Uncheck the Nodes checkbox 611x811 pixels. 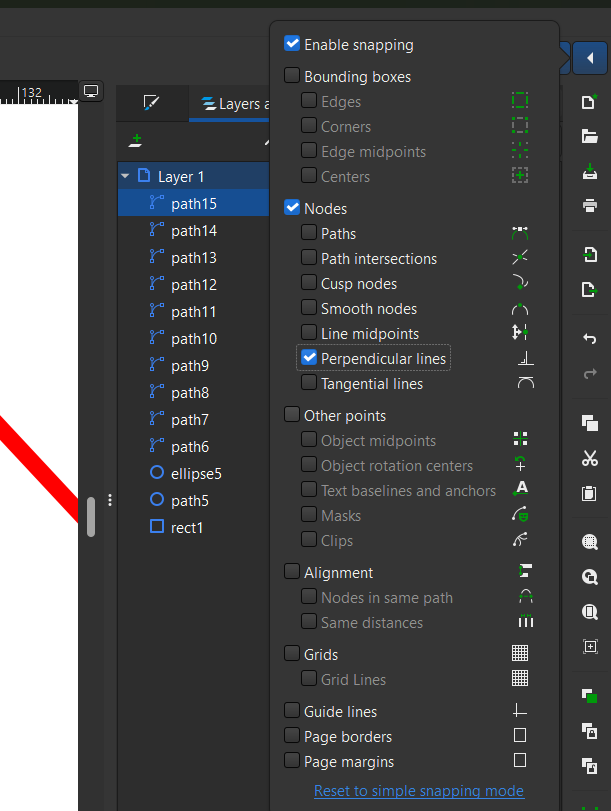pyautogui.click(x=292, y=207)
